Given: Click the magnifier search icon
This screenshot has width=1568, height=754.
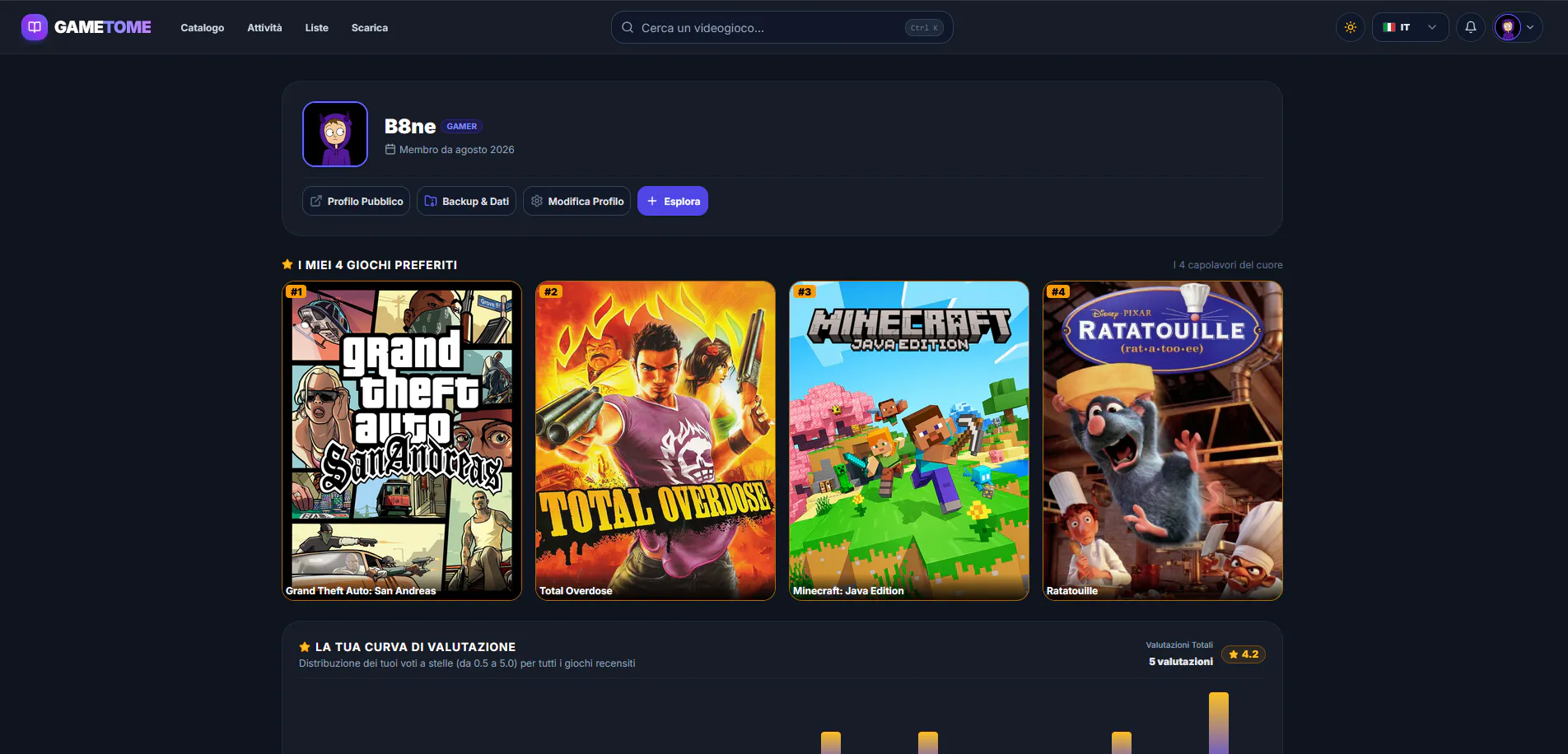Looking at the screenshot, I should [x=628, y=27].
